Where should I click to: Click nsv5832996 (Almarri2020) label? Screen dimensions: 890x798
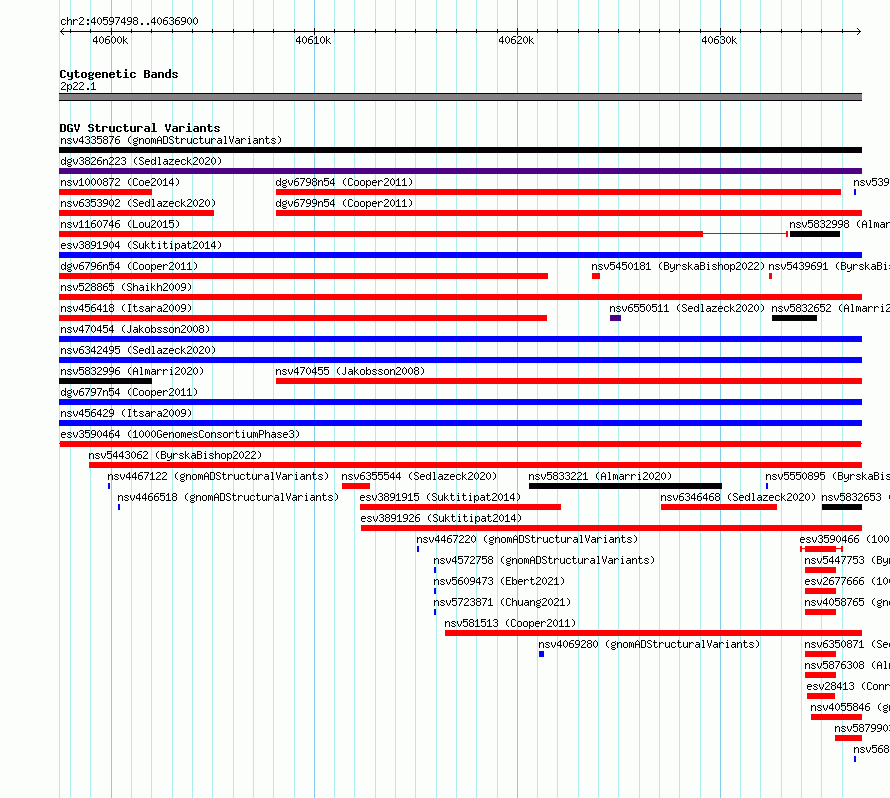click(132, 371)
